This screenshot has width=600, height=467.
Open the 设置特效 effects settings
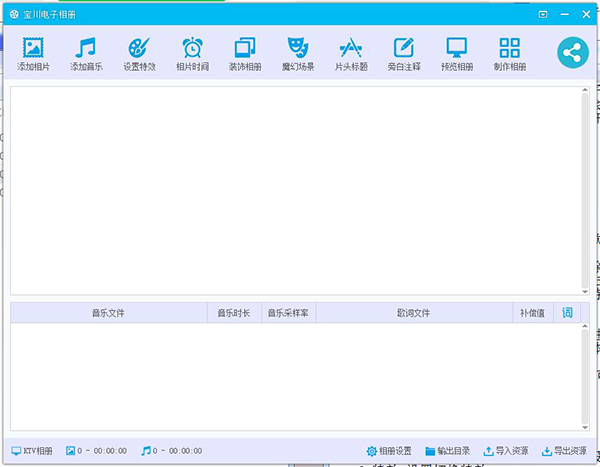click(x=139, y=54)
